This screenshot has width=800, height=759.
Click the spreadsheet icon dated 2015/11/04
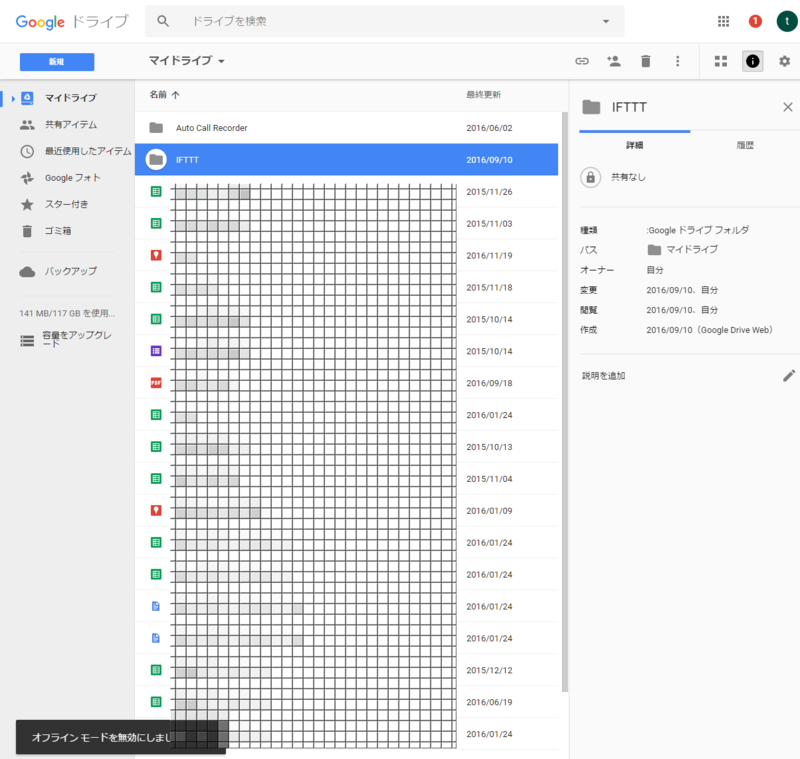pyautogui.click(x=156, y=478)
